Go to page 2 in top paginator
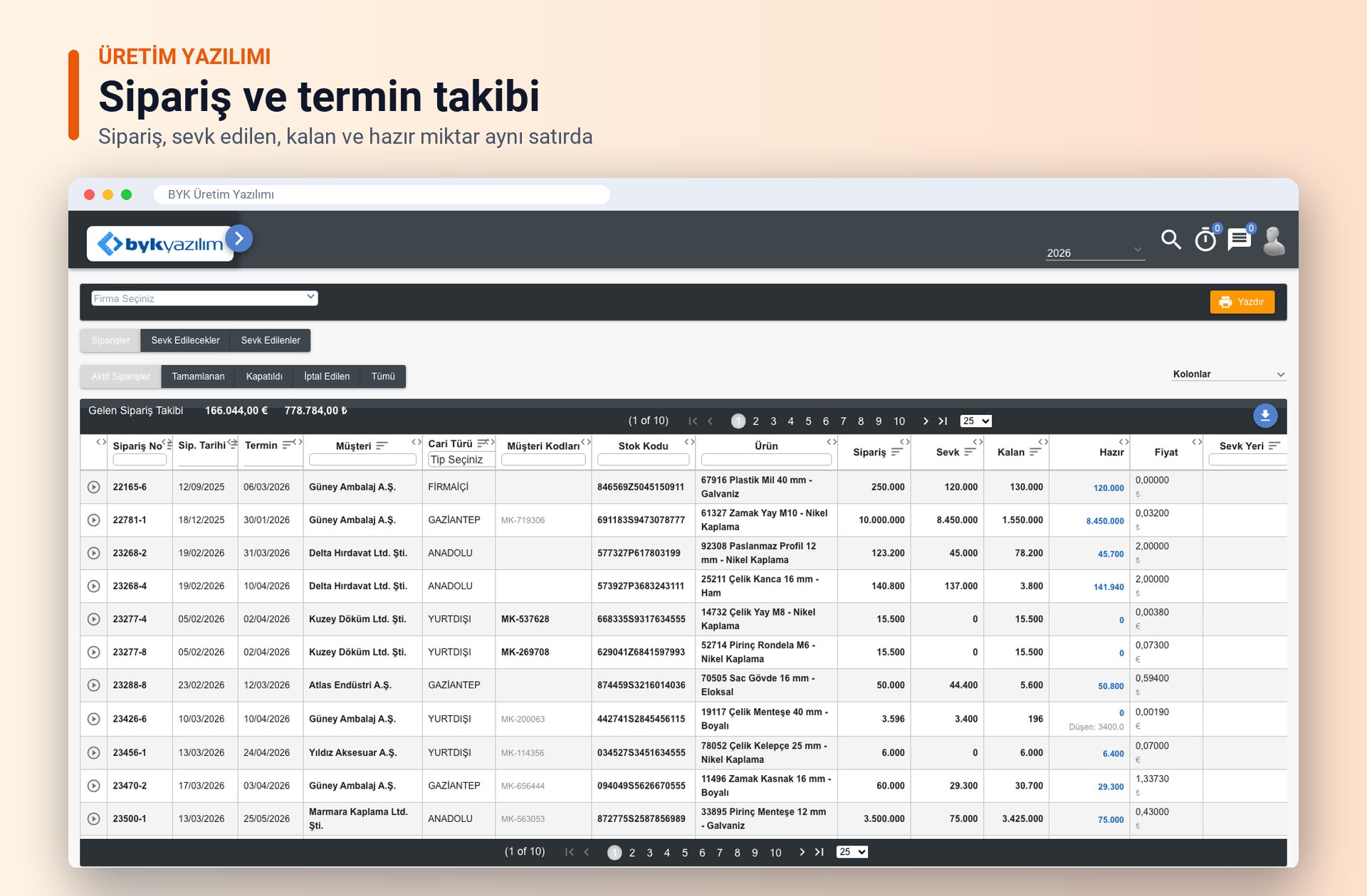Screen dimensions: 1367x896 pos(755,421)
